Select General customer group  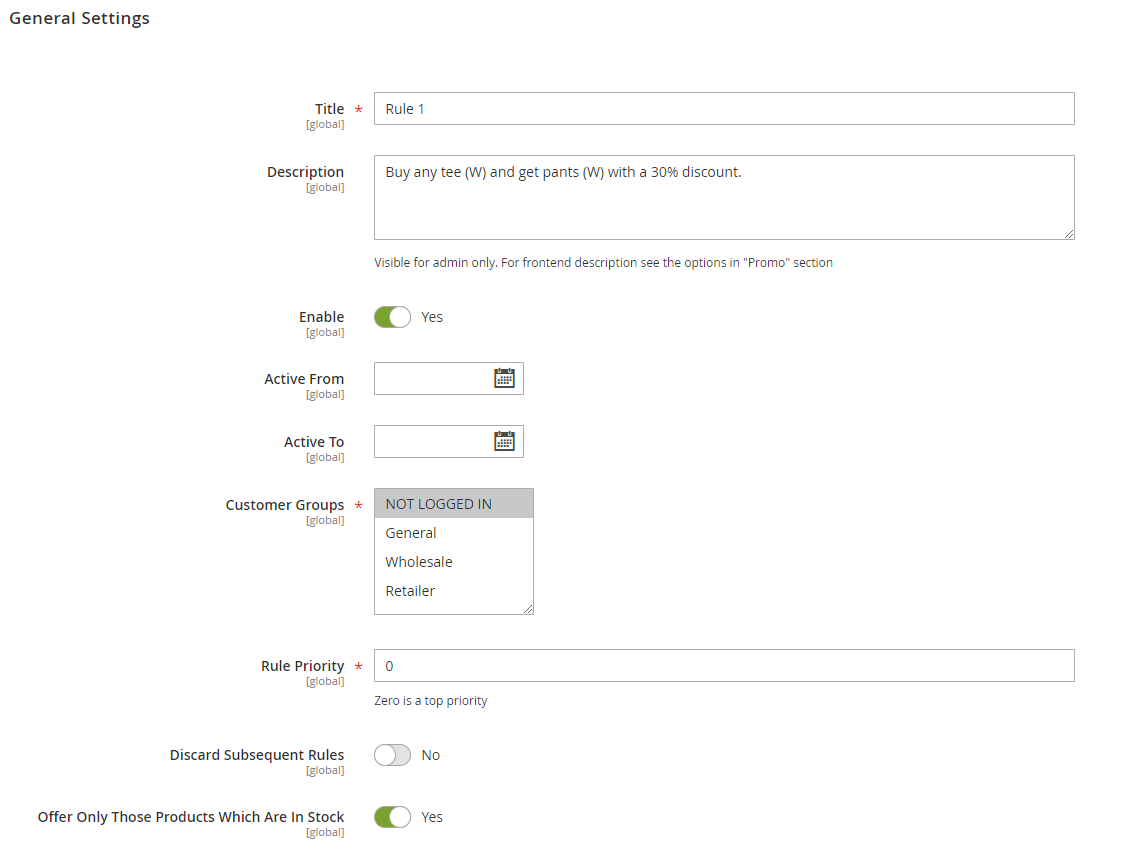(454, 533)
